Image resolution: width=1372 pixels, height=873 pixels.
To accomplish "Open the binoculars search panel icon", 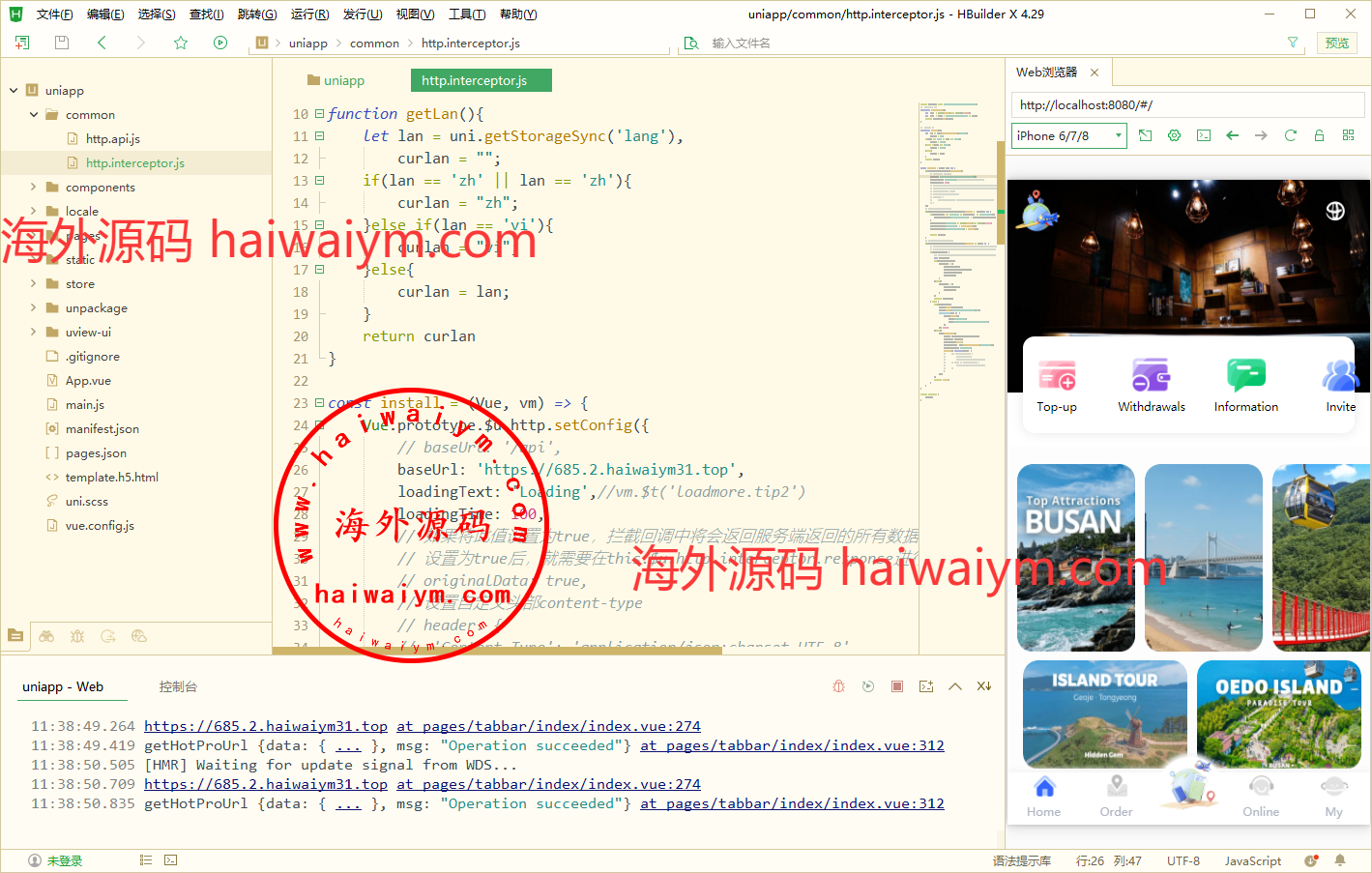I will (46, 636).
